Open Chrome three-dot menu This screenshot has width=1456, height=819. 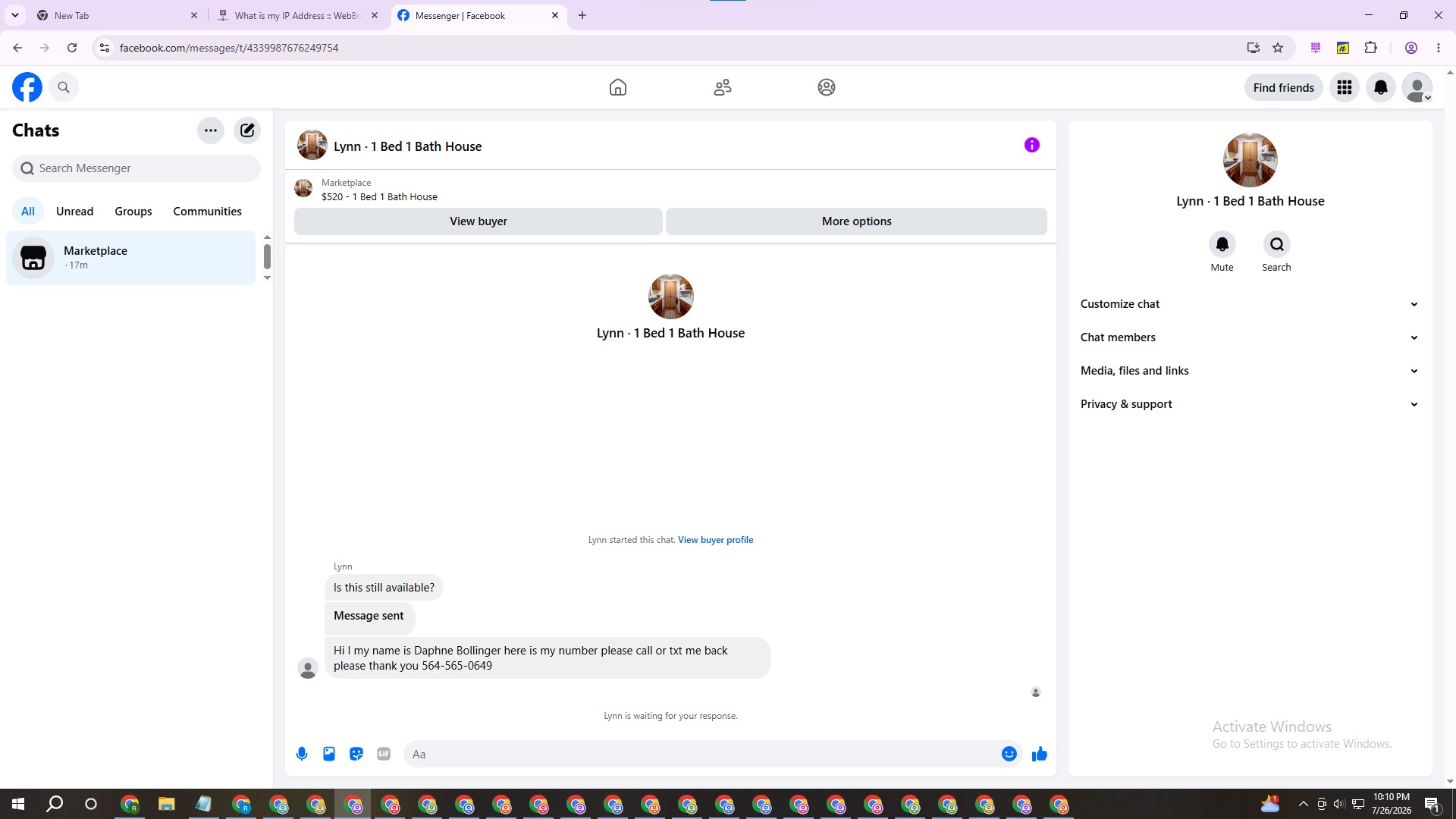point(1439,48)
